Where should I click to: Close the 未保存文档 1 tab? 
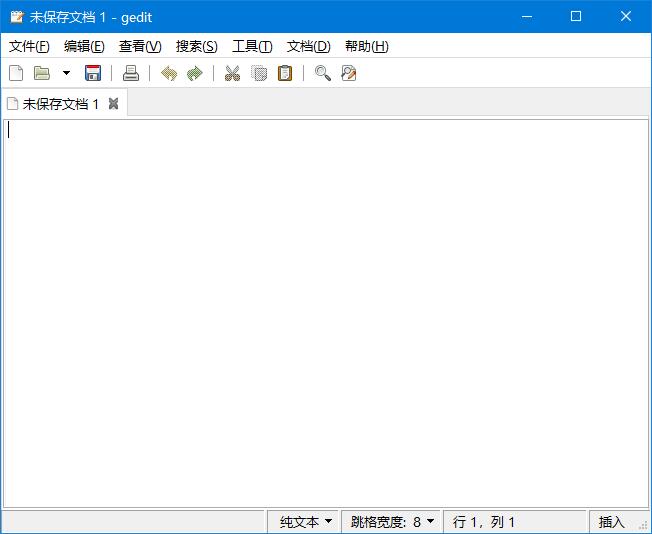coord(113,104)
